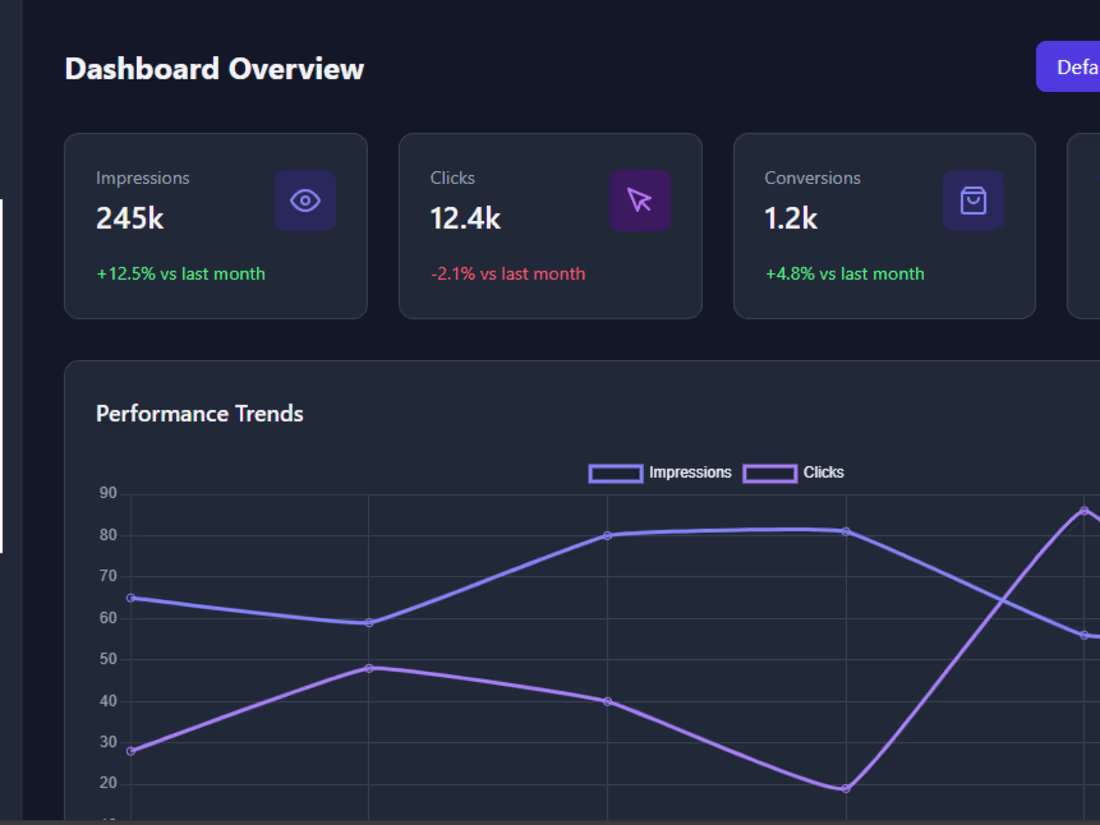Click Clicks data point at value 28

(x=130, y=751)
